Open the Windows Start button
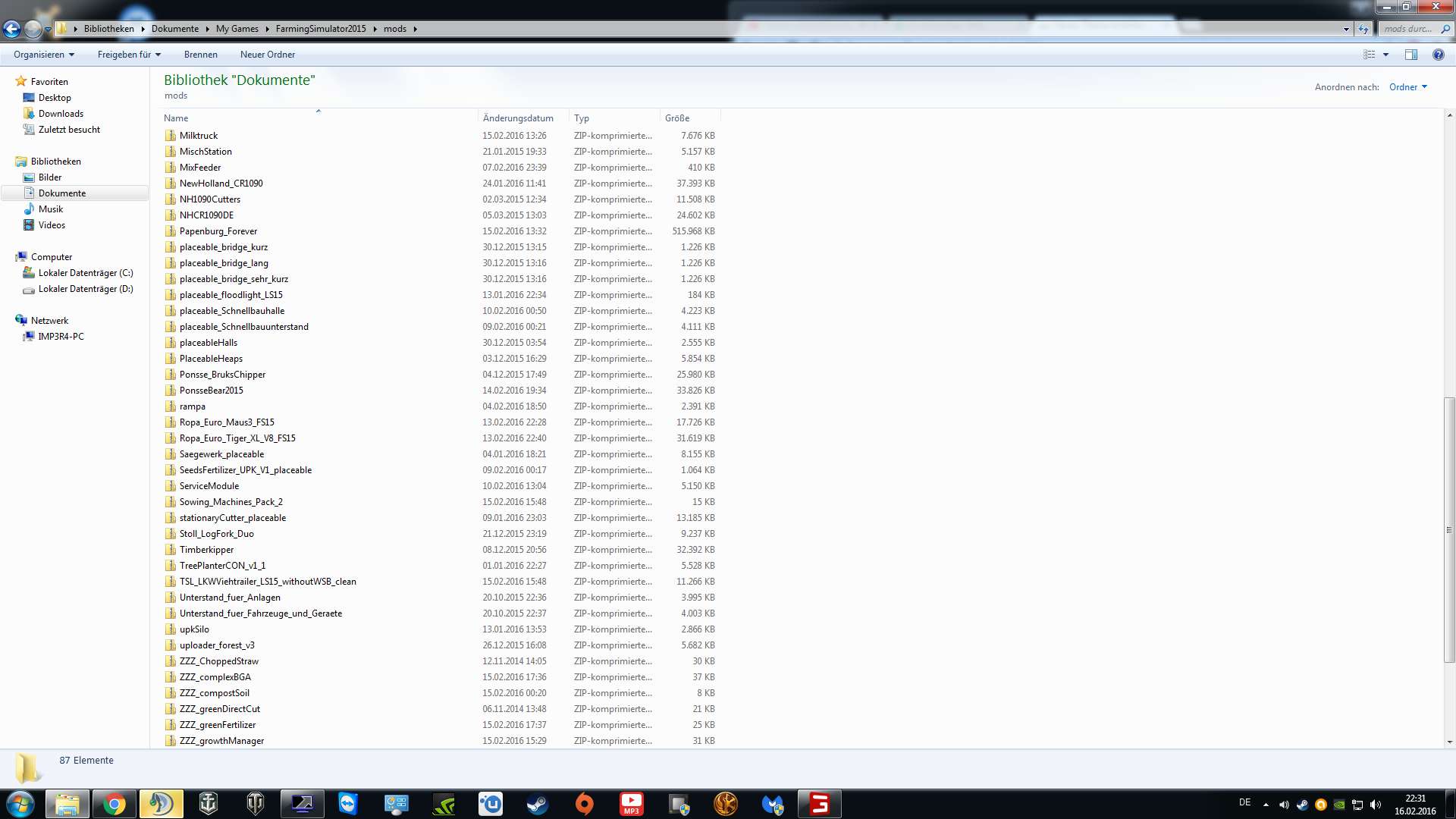Viewport: 1456px width, 819px height. pos(20,804)
